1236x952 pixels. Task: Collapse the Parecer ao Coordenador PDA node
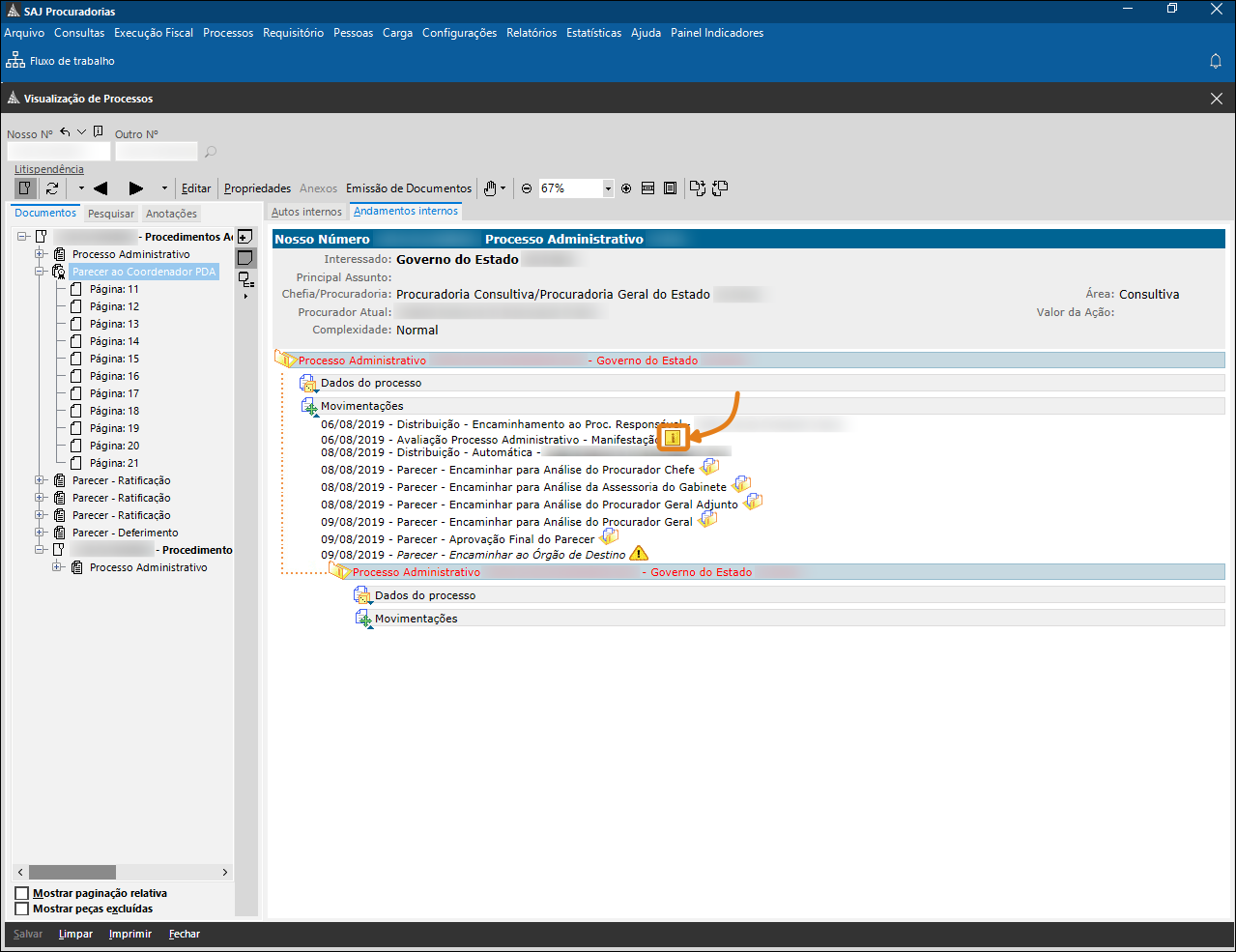coord(41,272)
